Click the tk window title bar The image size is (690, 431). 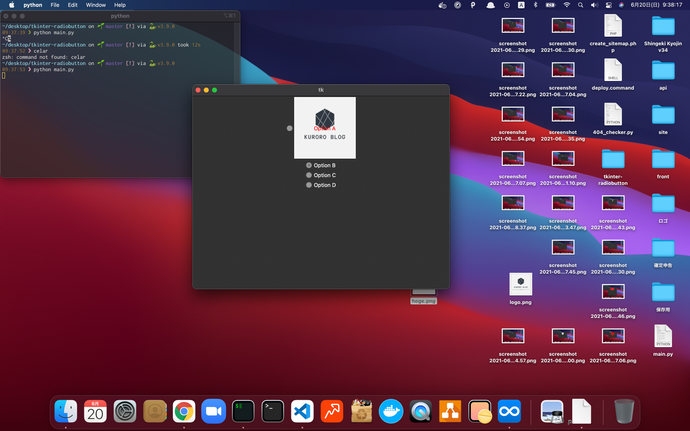(321, 90)
